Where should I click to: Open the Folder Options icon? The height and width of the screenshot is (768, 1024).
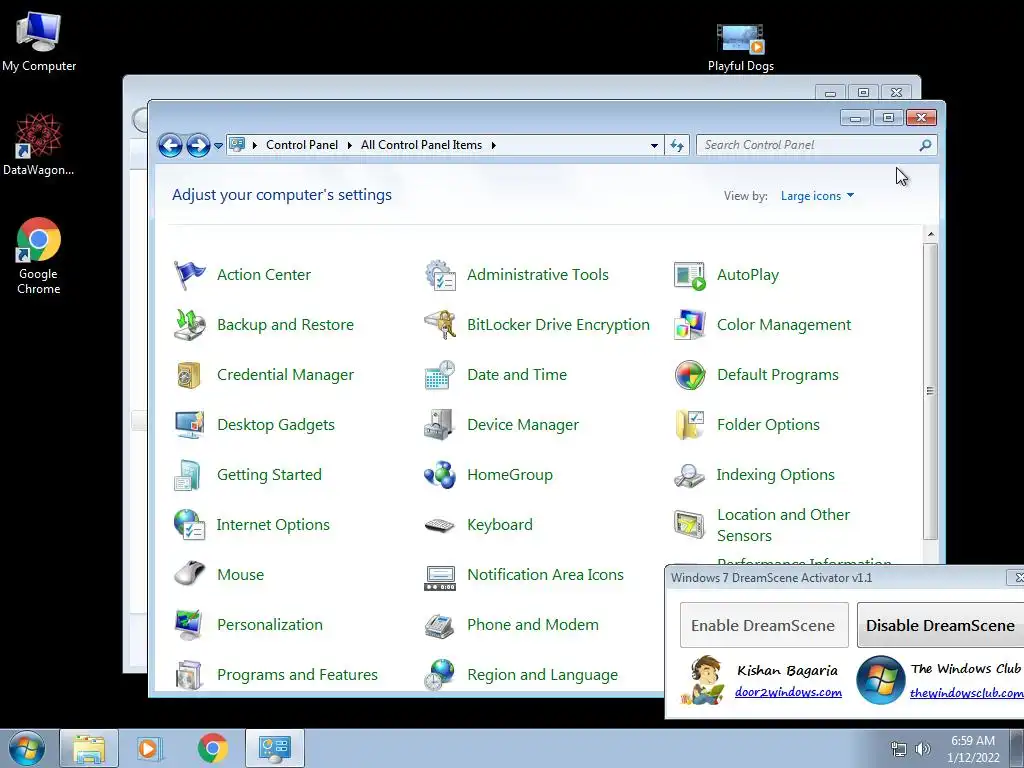[x=690, y=424]
